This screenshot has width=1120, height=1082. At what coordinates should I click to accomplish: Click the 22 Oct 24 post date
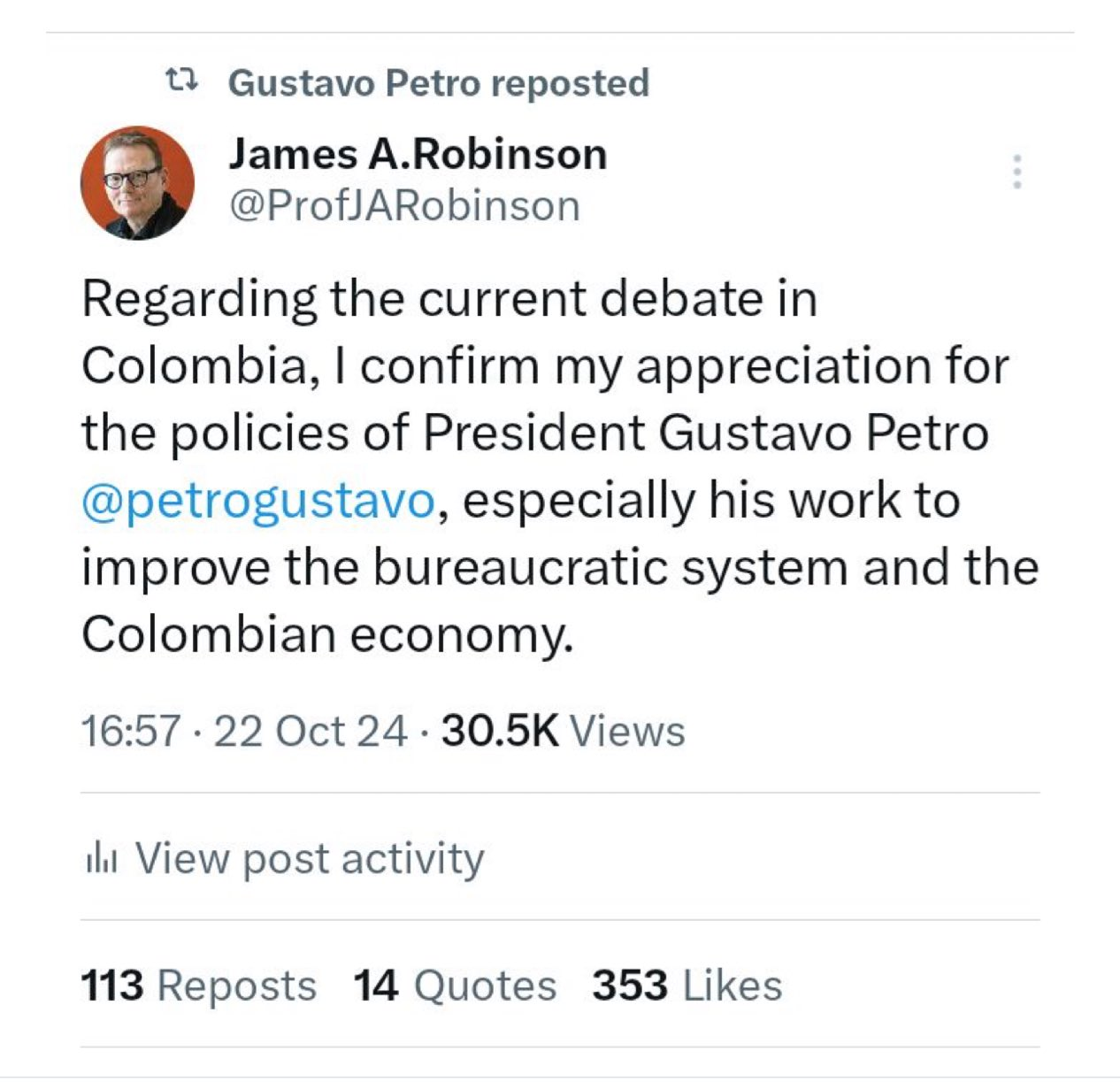[311, 732]
